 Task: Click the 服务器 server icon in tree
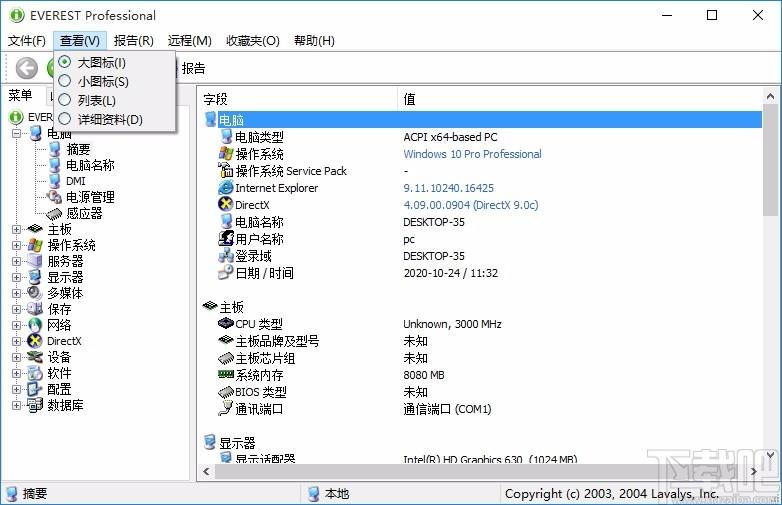point(35,261)
